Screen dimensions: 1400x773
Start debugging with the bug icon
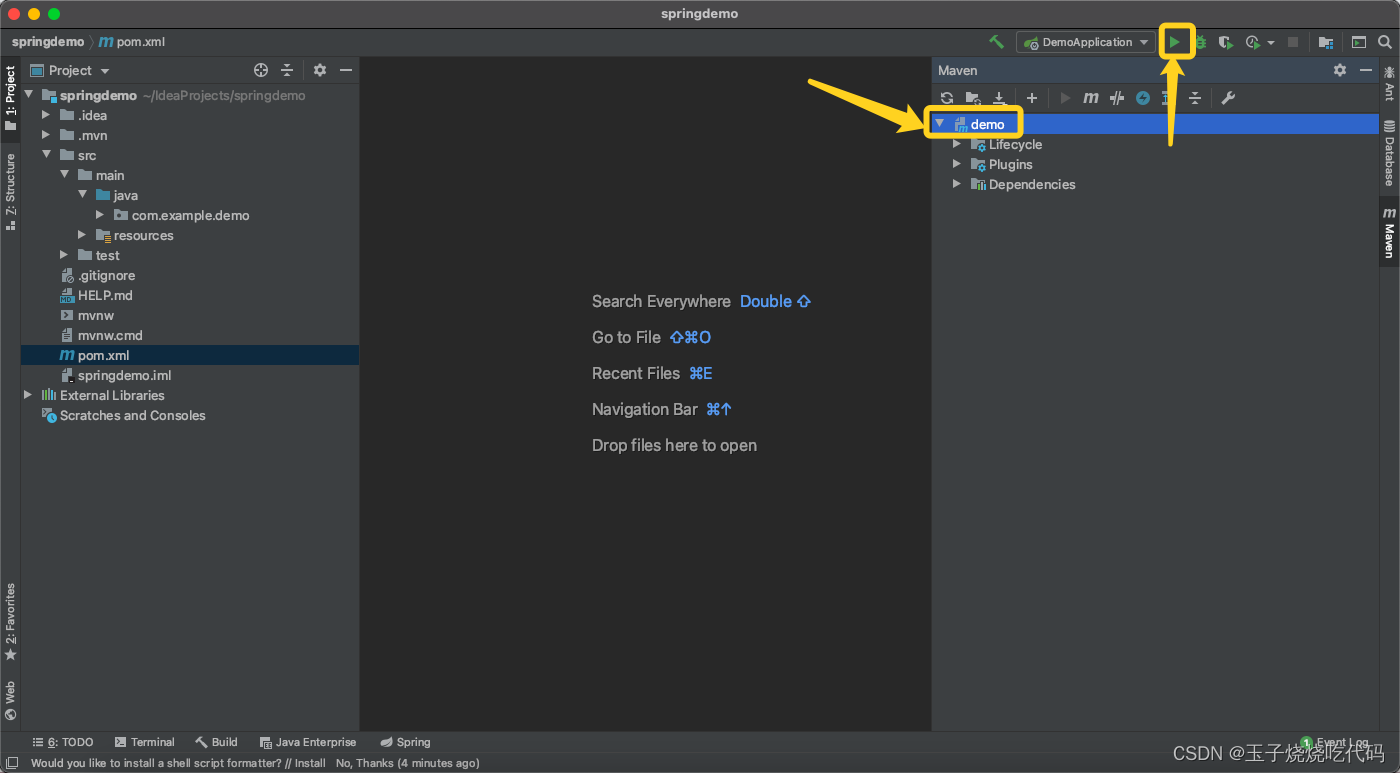click(x=1200, y=42)
